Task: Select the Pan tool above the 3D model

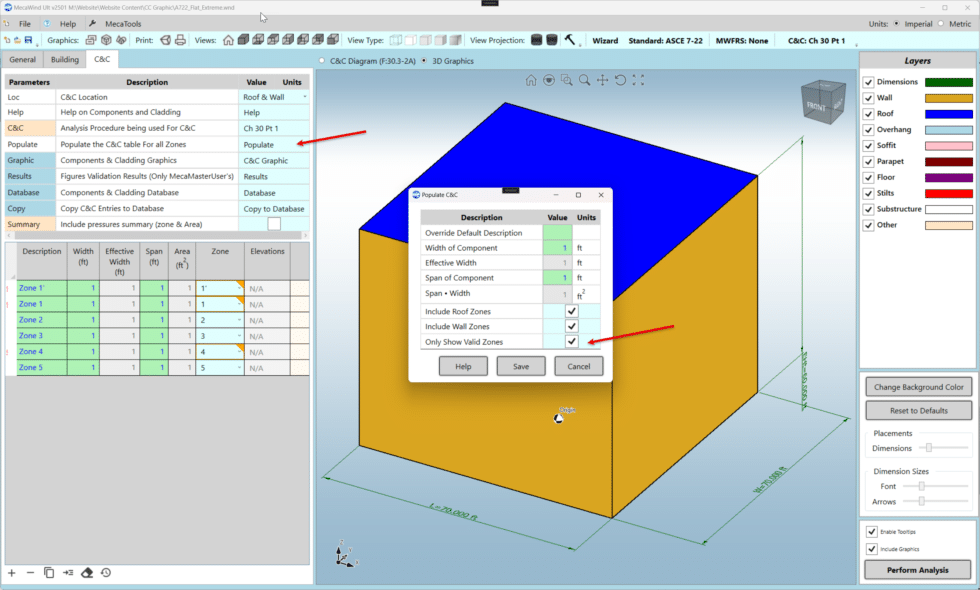Action: pyautogui.click(x=602, y=79)
